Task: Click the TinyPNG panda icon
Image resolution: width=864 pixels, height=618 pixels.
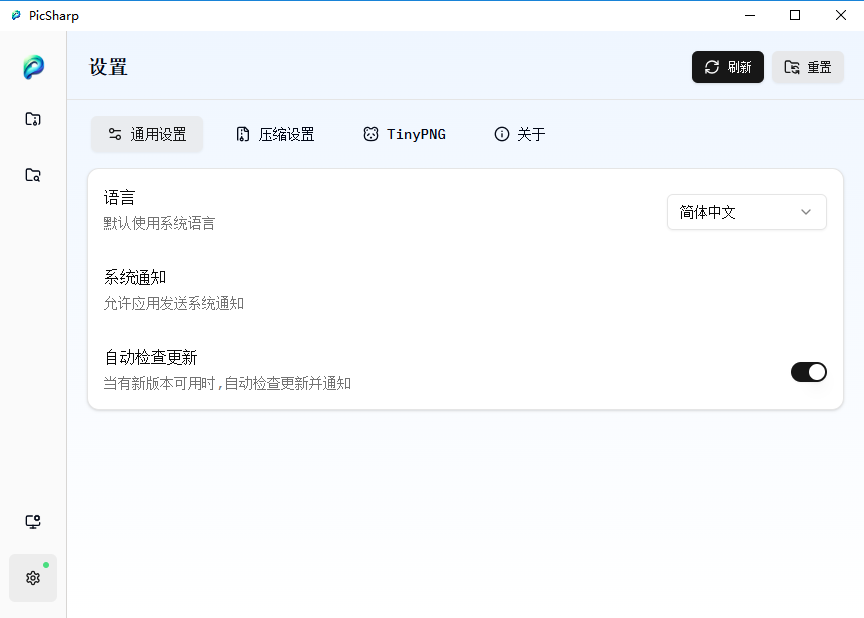Action: click(370, 133)
